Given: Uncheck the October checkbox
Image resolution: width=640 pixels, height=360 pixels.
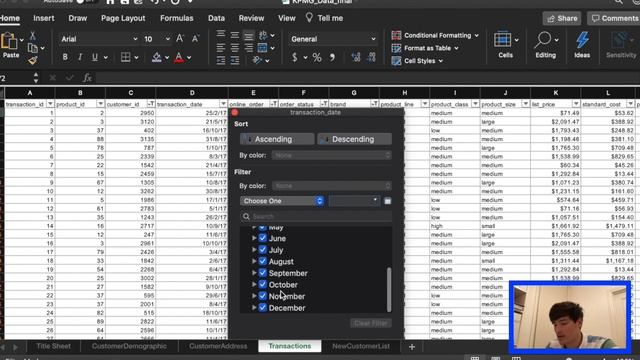Looking at the screenshot, I should 262,284.
